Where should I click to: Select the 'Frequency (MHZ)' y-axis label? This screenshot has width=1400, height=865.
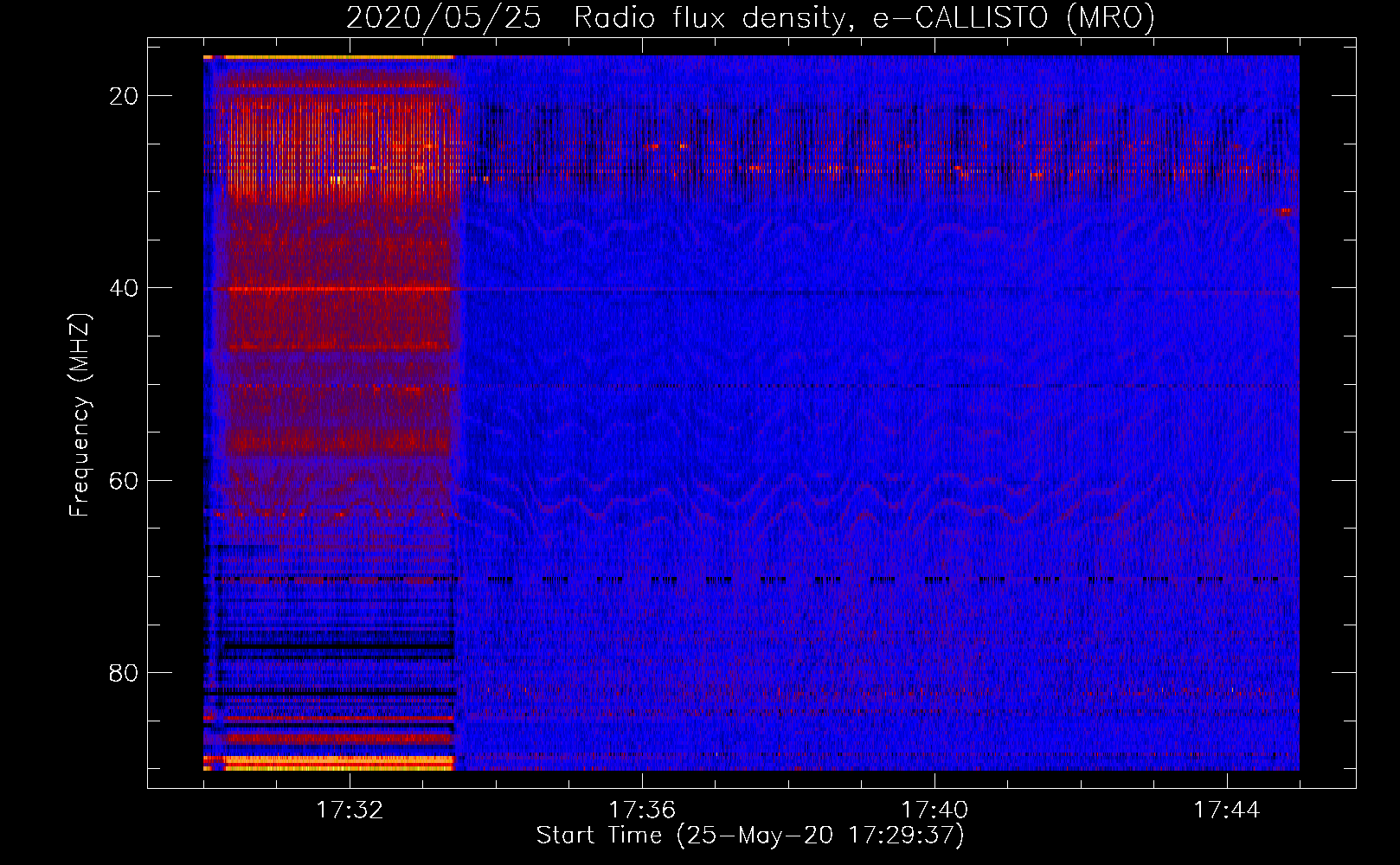coord(79,416)
